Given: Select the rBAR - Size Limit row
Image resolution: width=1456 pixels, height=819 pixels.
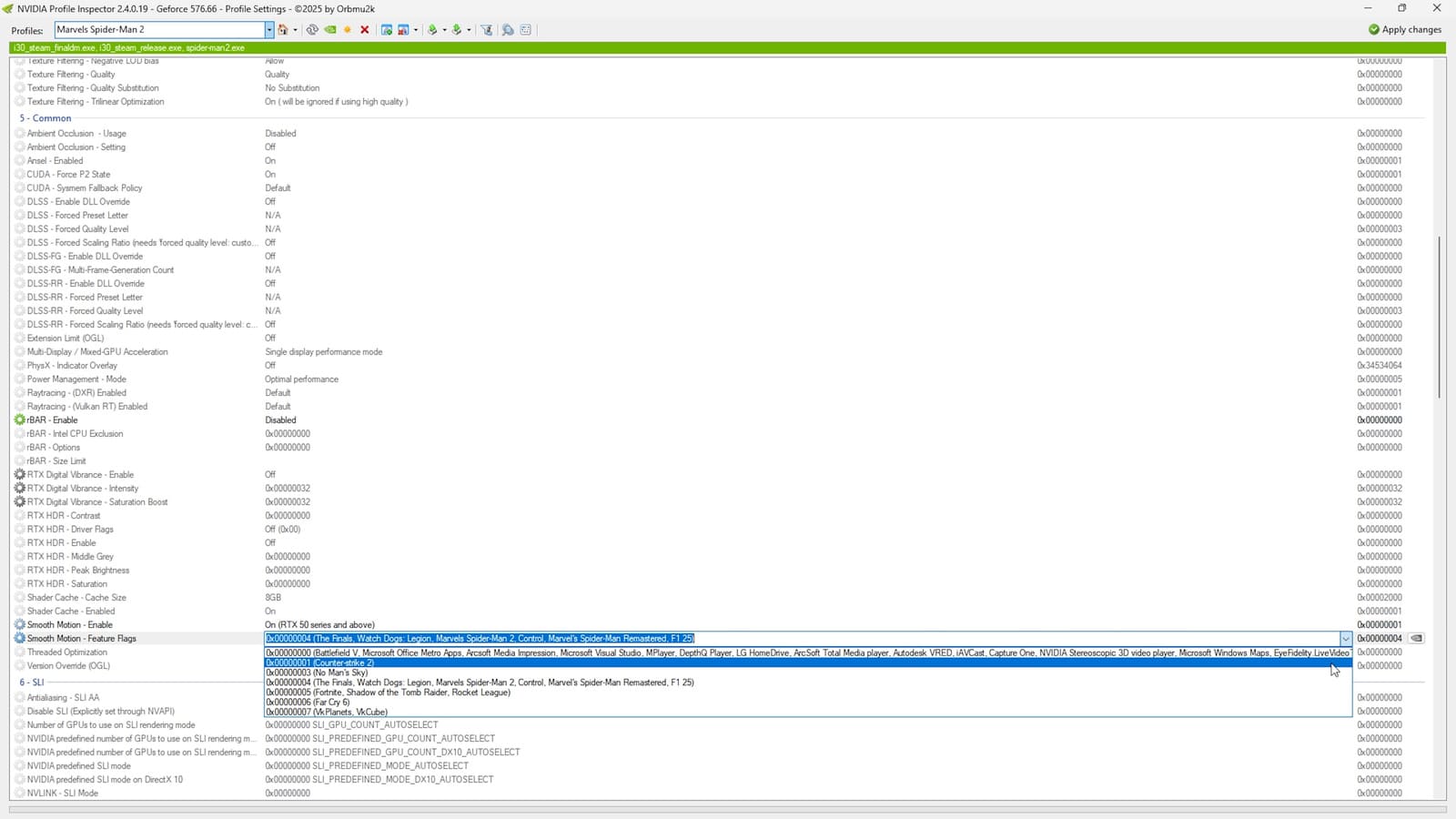Looking at the screenshot, I should (x=719, y=461).
